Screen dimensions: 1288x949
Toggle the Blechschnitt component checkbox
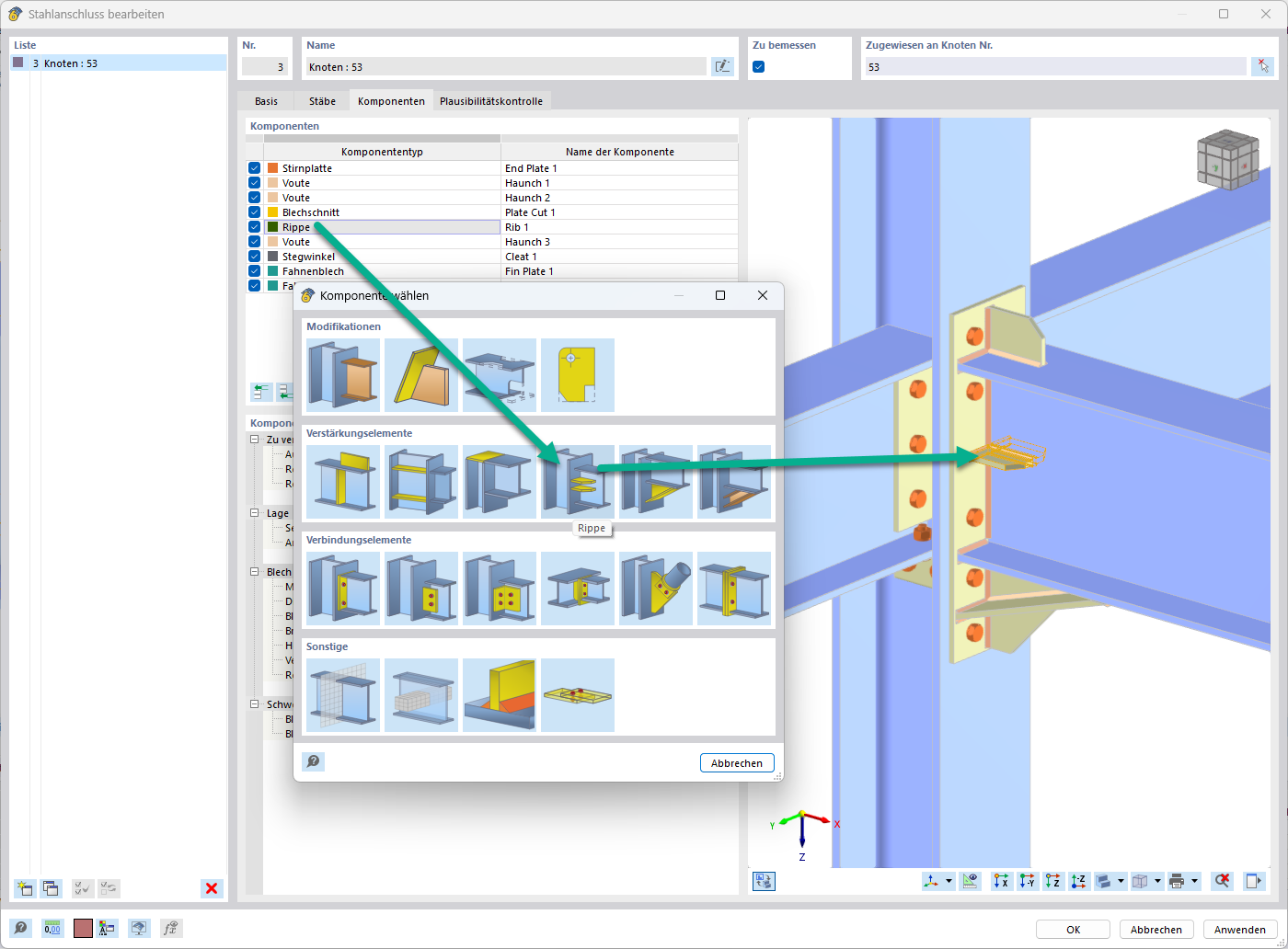(255, 212)
